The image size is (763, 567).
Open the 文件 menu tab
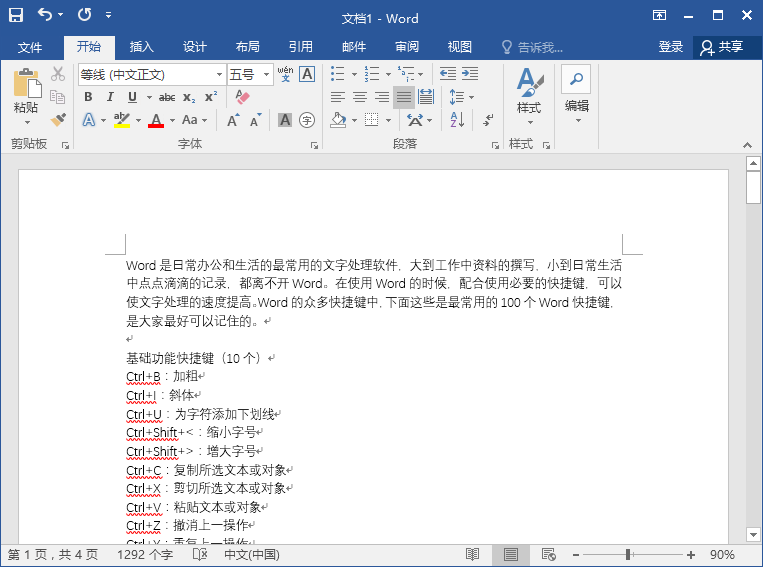coord(30,47)
